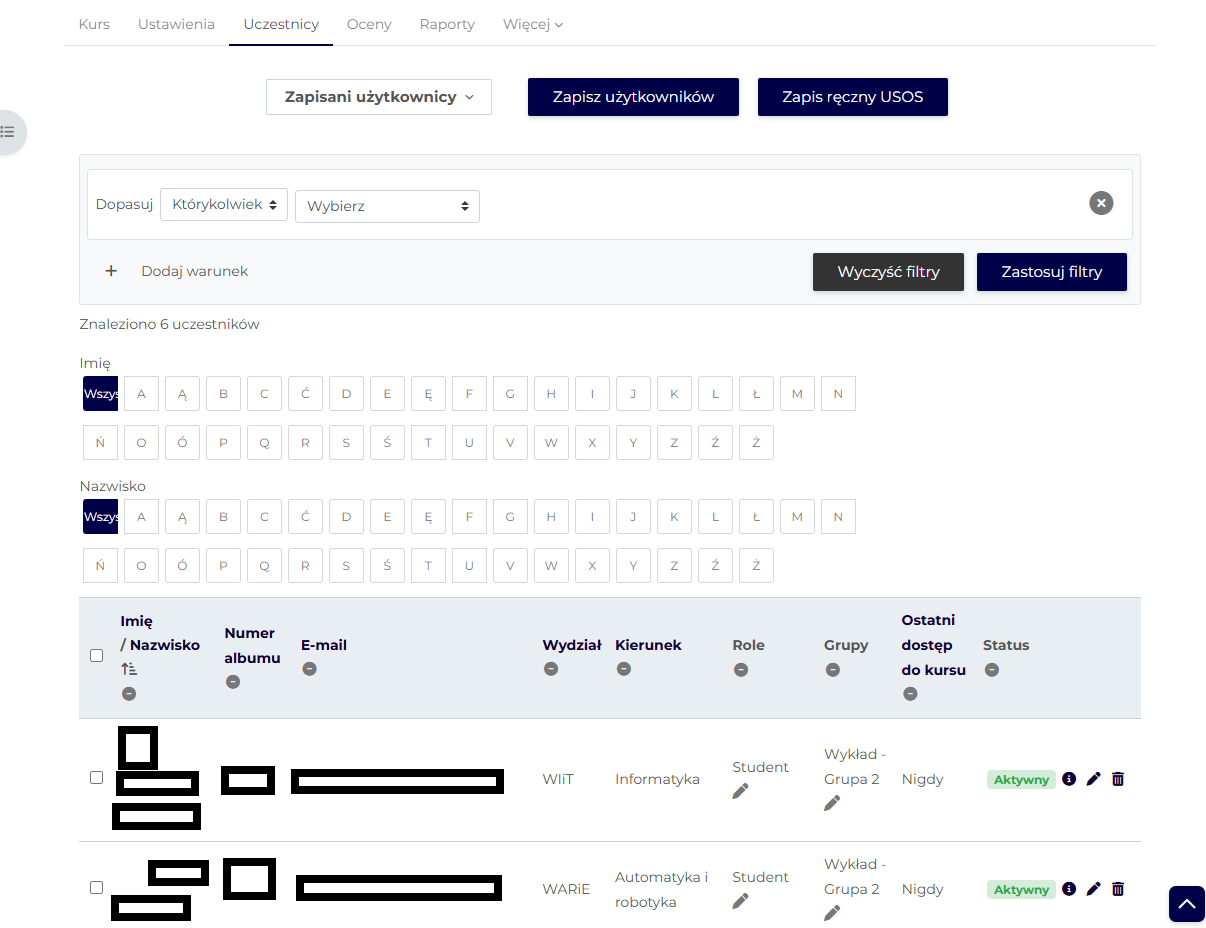Screen dimensions: 1206x928
Task: Open the course index drawer icon
Action: (x=8, y=132)
